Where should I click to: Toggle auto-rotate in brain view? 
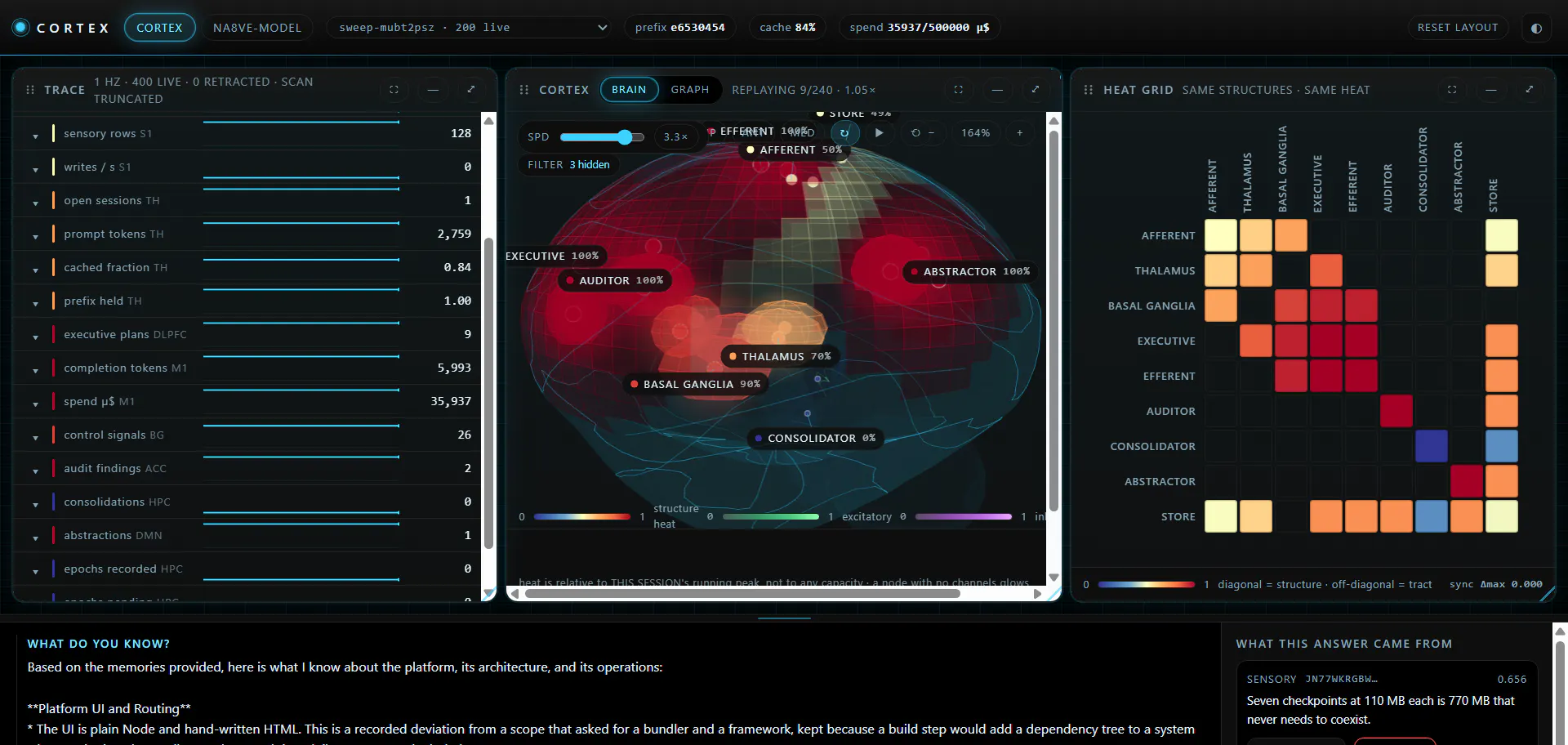[x=844, y=132]
